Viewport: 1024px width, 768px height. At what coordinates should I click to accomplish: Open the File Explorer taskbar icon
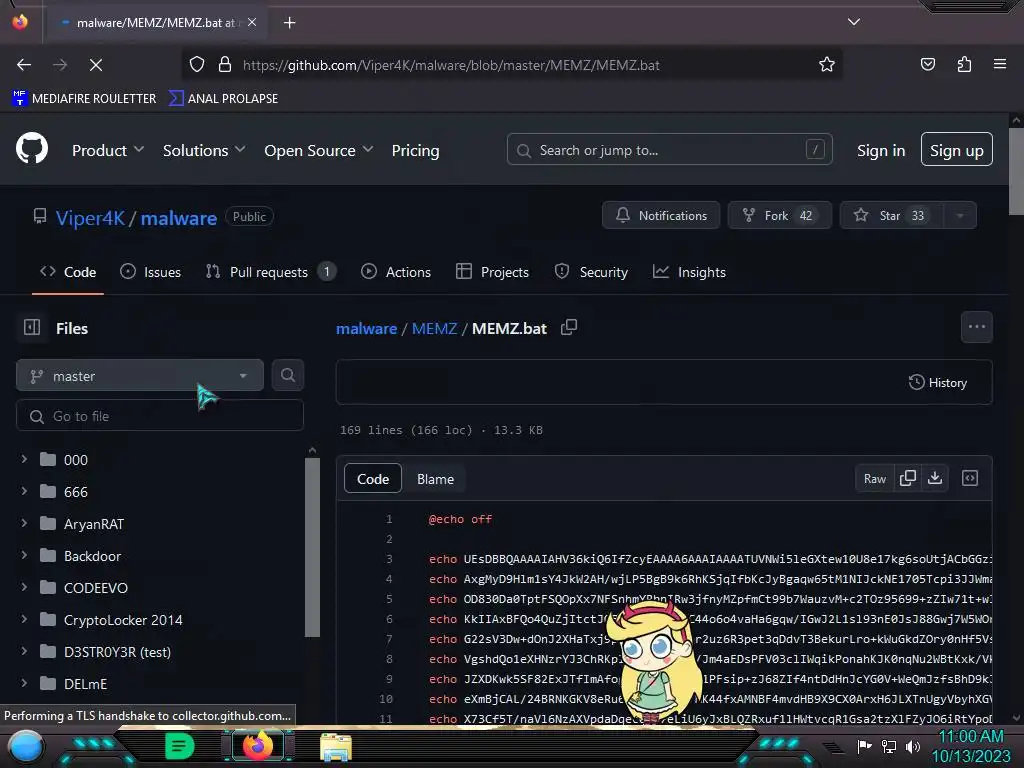336,747
